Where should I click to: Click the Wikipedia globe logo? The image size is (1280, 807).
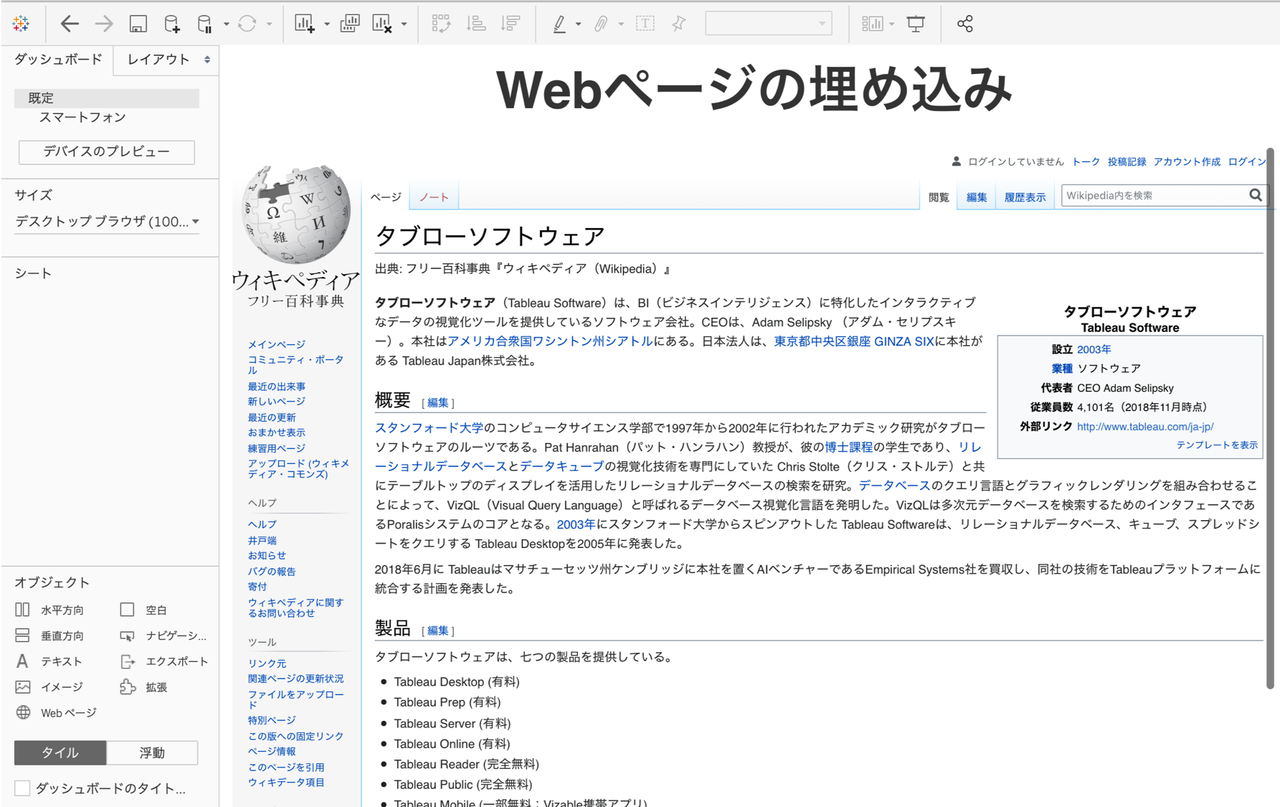coord(296,217)
